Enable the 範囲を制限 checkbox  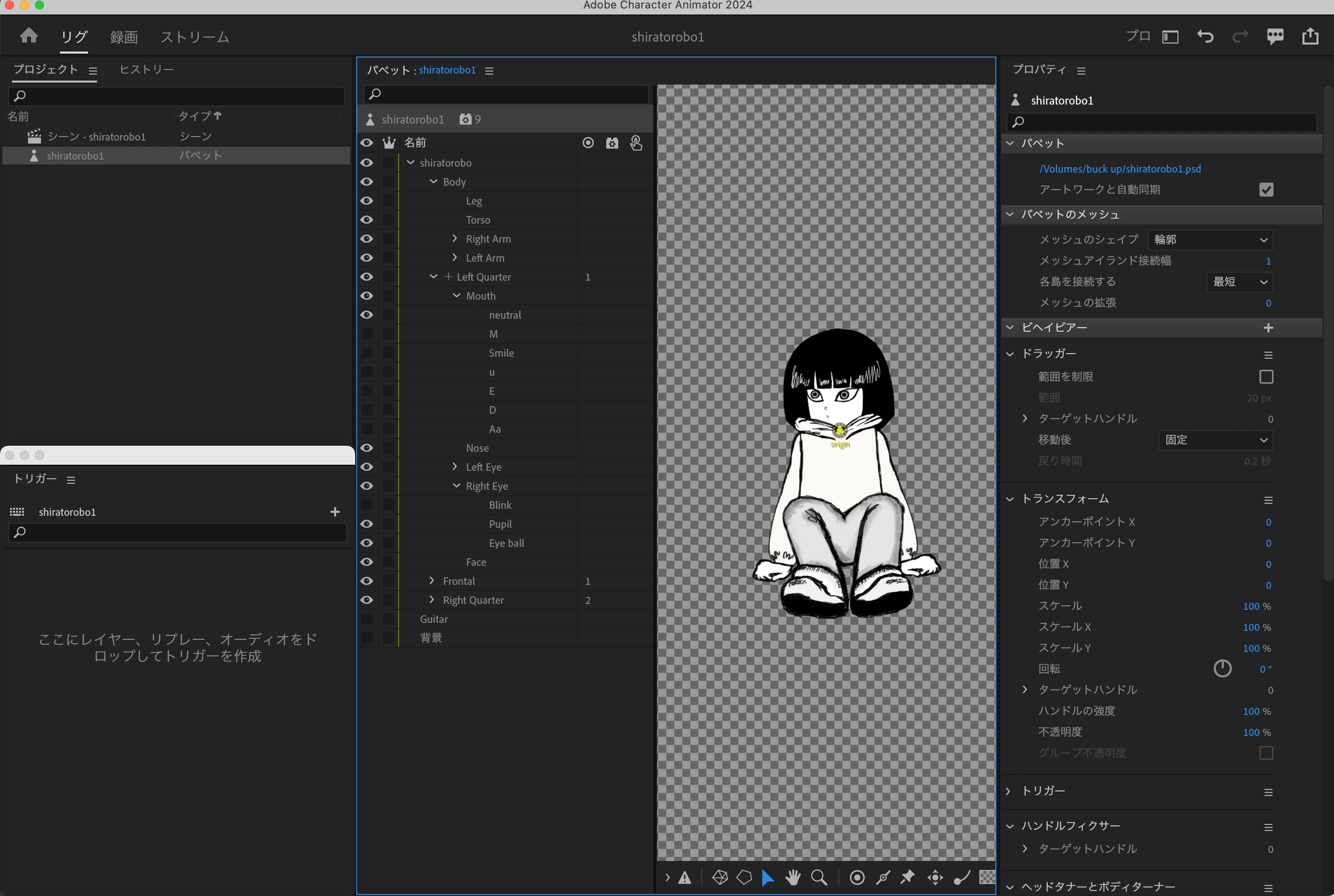pos(1266,377)
